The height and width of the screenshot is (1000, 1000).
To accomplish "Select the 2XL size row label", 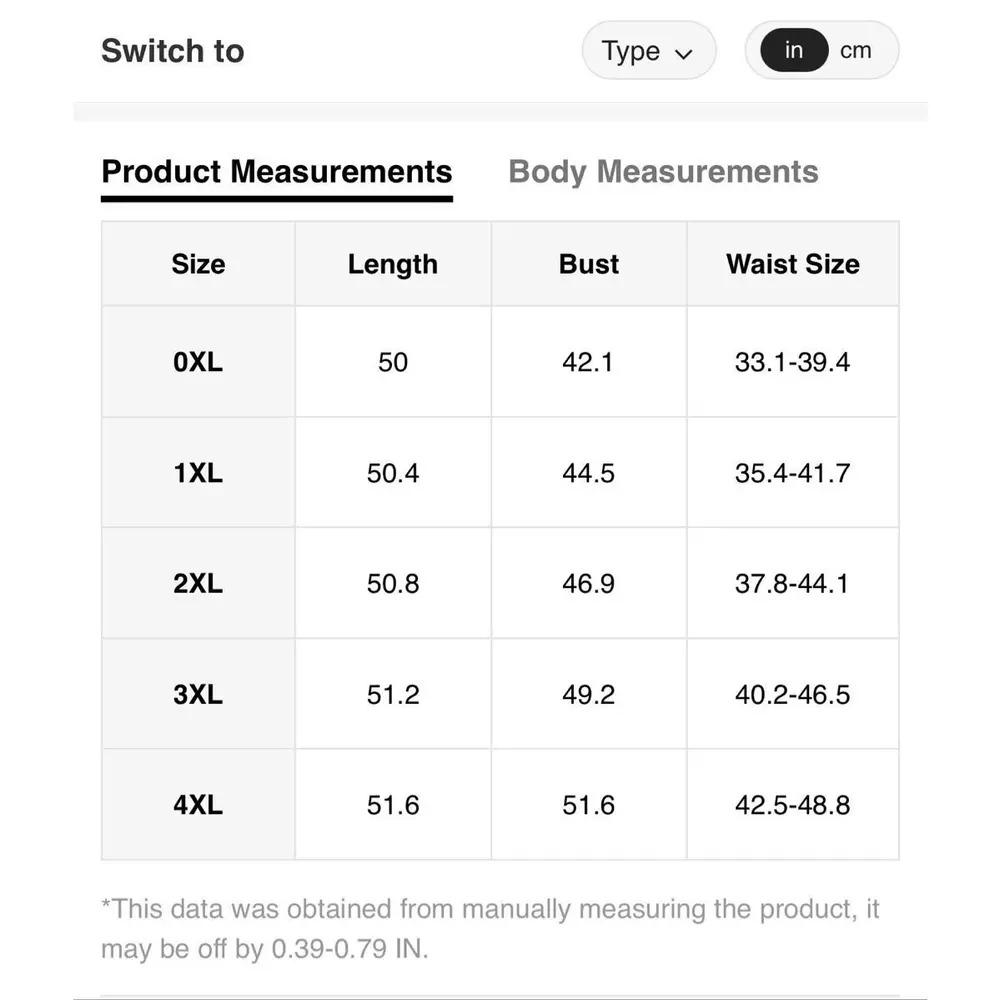I will (x=198, y=584).
